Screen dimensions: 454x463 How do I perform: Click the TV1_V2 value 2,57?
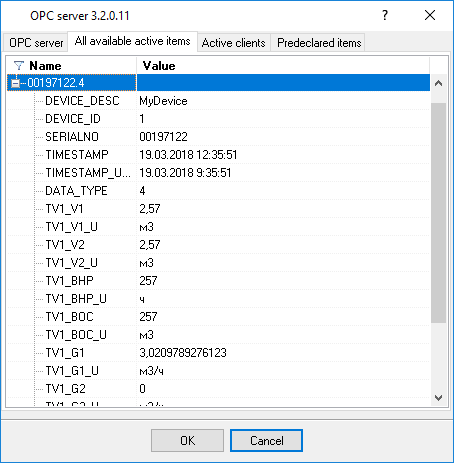point(150,245)
